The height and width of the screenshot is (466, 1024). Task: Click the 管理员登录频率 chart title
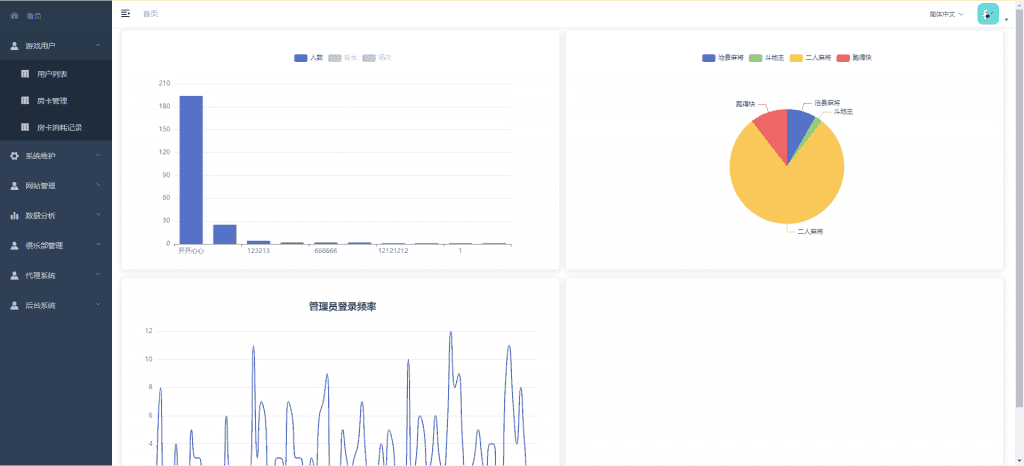(x=342, y=307)
